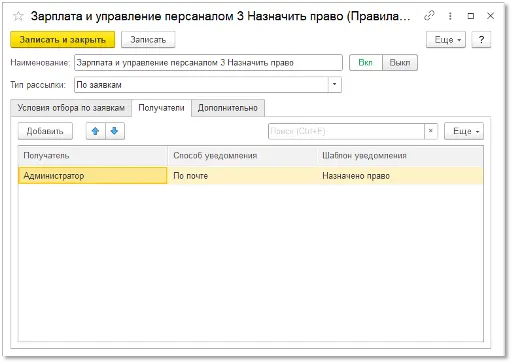The height and width of the screenshot is (364, 513).
Task: Click the Способ уведомления column header
Action: pyautogui.click(x=242, y=156)
